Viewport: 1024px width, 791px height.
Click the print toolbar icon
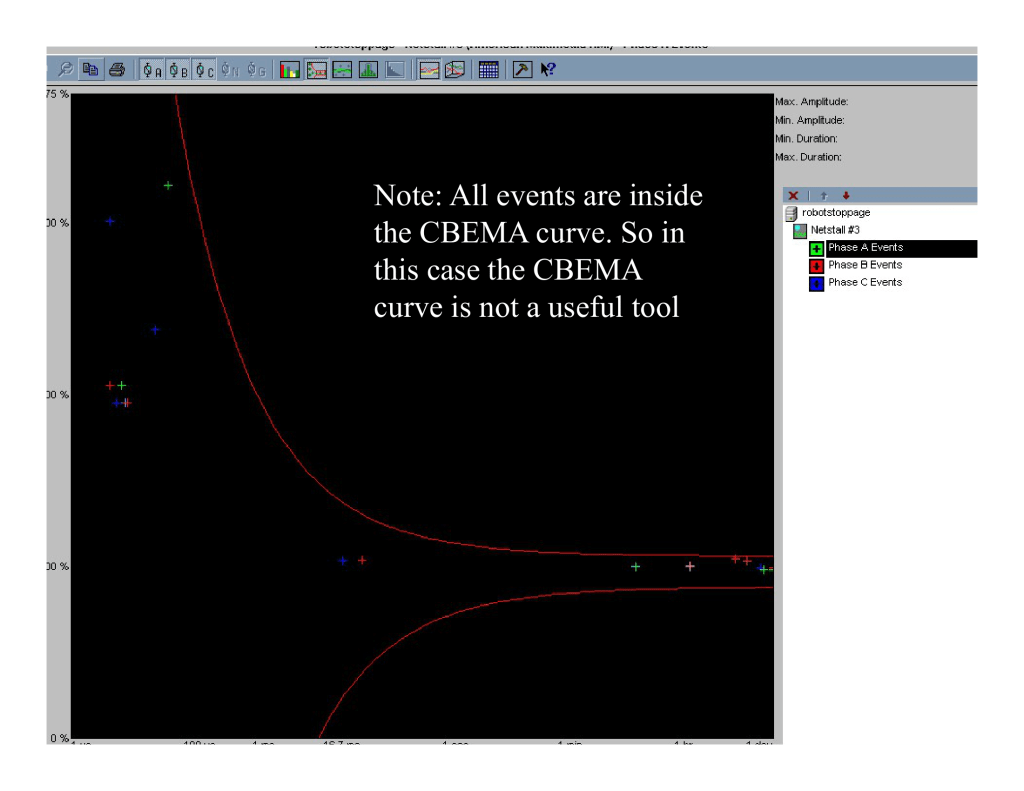click(x=117, y=70)
